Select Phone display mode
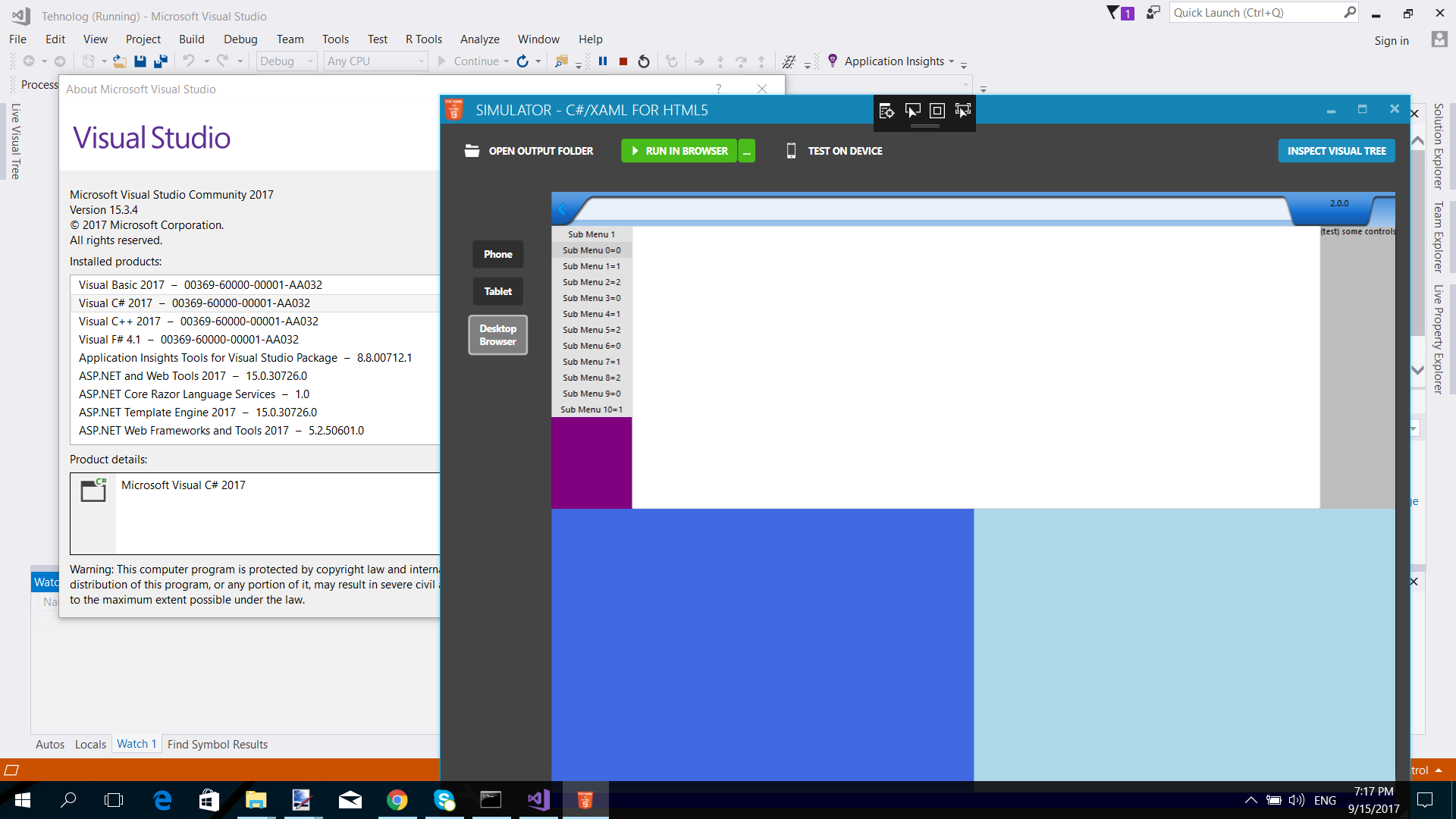 (498, 254)
